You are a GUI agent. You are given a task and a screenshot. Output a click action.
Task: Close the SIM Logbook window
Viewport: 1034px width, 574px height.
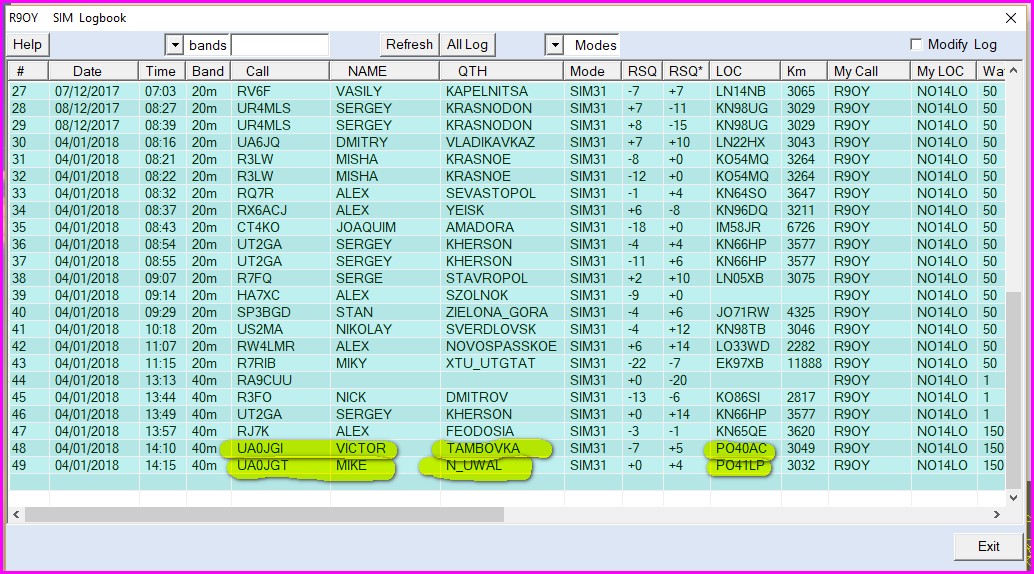click(x=1010, y=17)
